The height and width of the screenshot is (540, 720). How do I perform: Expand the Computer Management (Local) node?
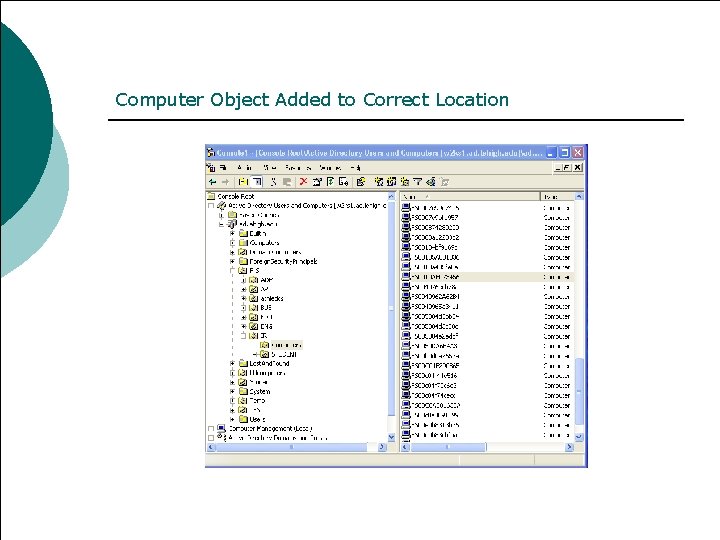(211, 428)
